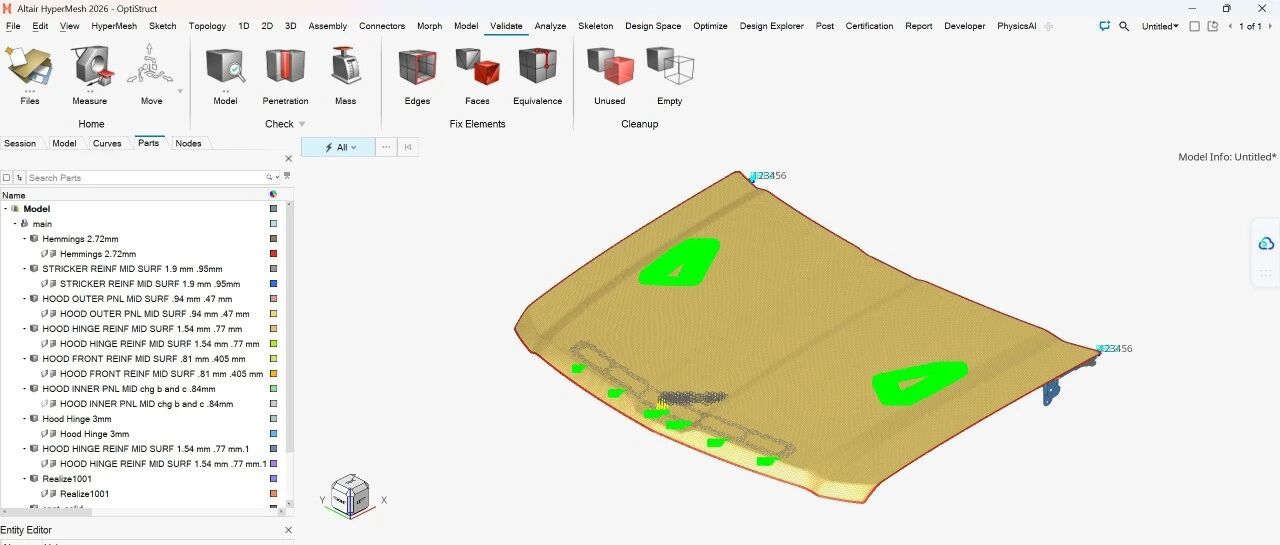1280x545 pixels.
Task: Open the Connectors ribbon tab
Action: tap(382, 26)
